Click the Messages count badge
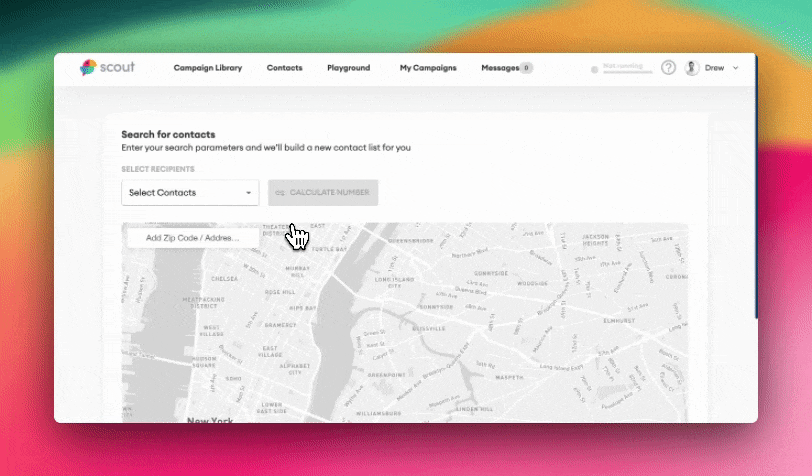The height and width of the screenshot is (476, 812). (x=526, y=68)
